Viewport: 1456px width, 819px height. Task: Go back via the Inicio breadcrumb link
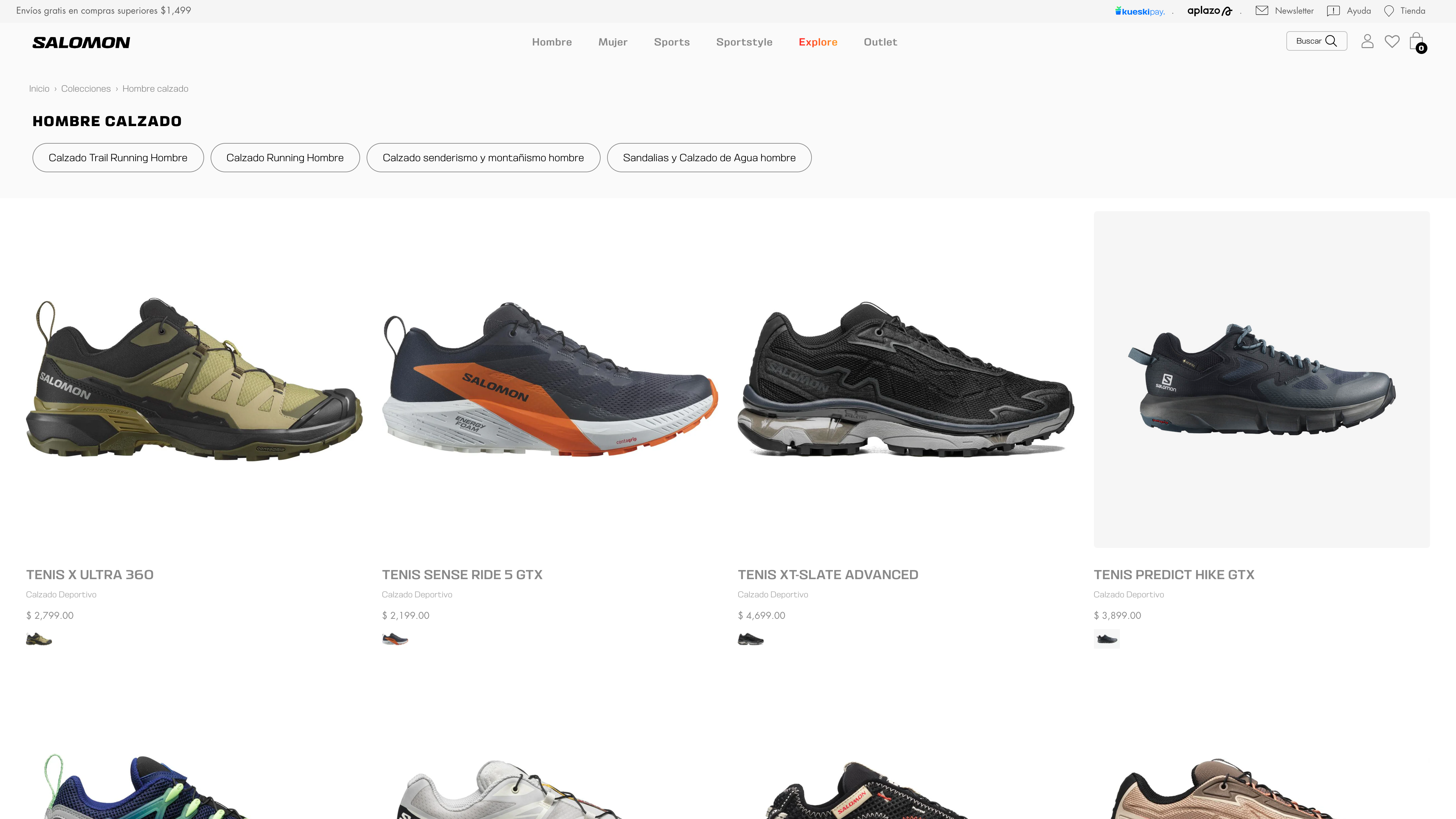[39, 89]
